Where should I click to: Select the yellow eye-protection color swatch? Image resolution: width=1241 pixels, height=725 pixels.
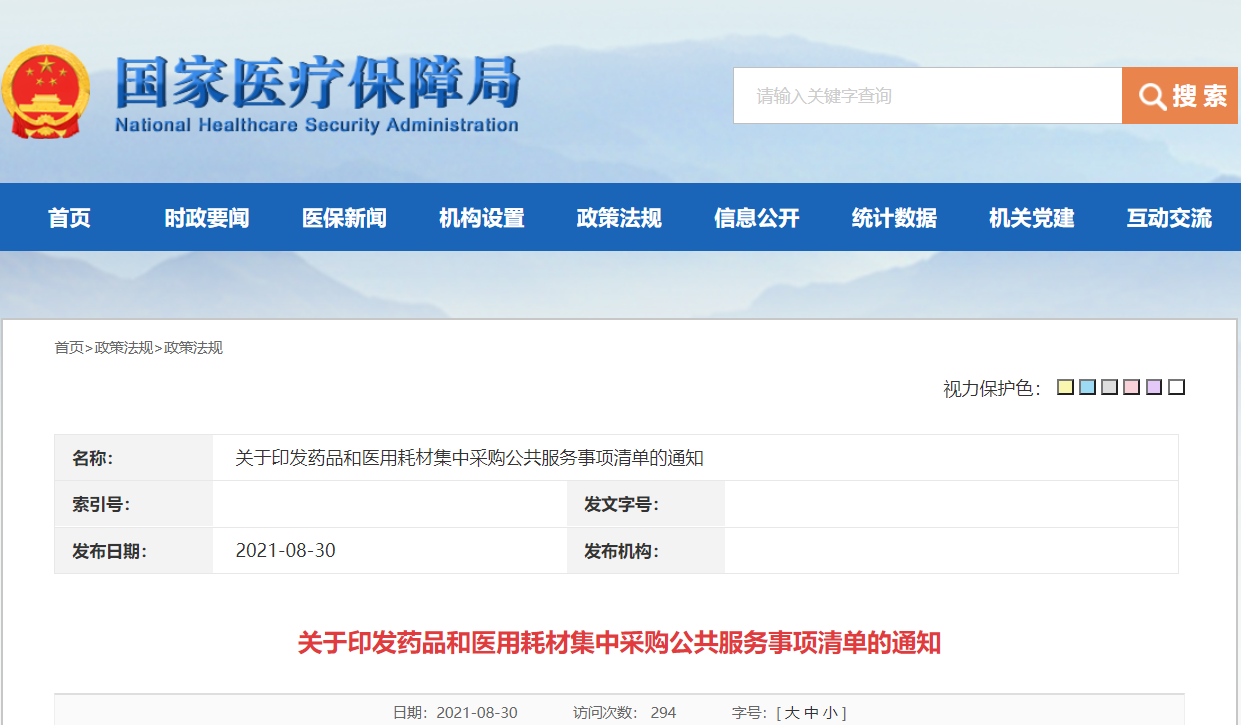tap(1065, 388)
